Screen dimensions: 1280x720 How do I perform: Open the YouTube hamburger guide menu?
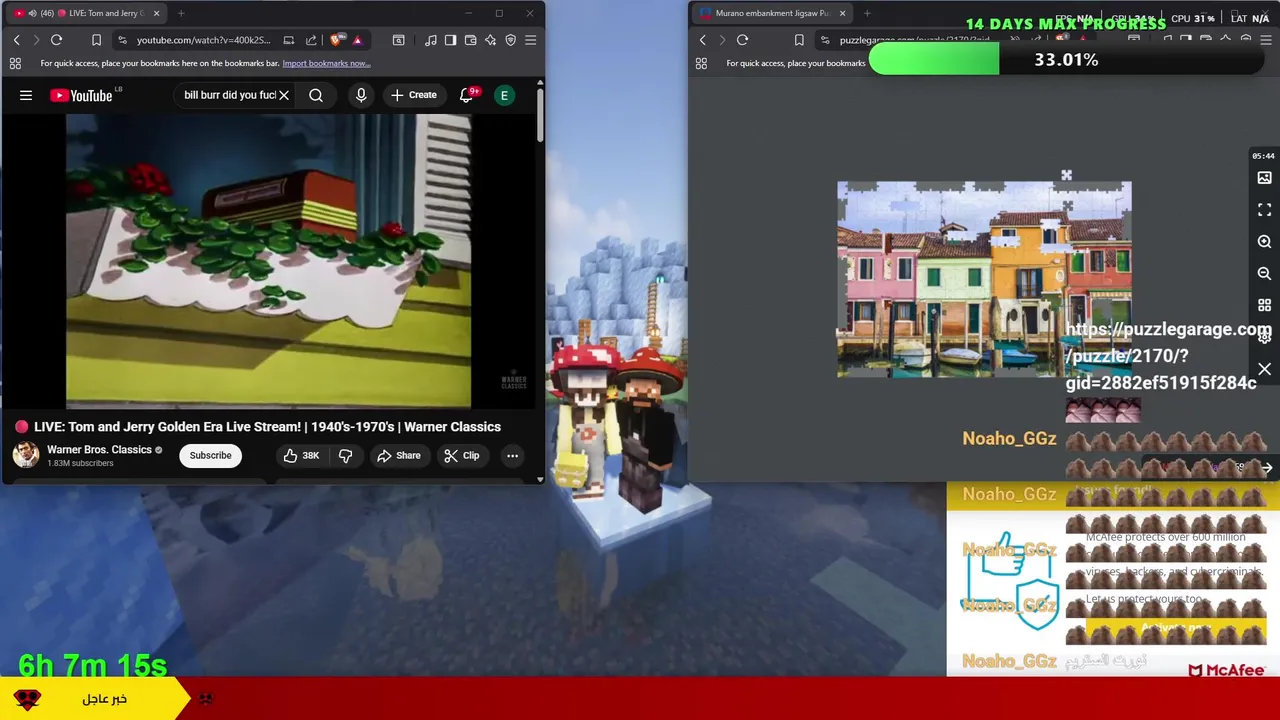[x=26, y=95]
